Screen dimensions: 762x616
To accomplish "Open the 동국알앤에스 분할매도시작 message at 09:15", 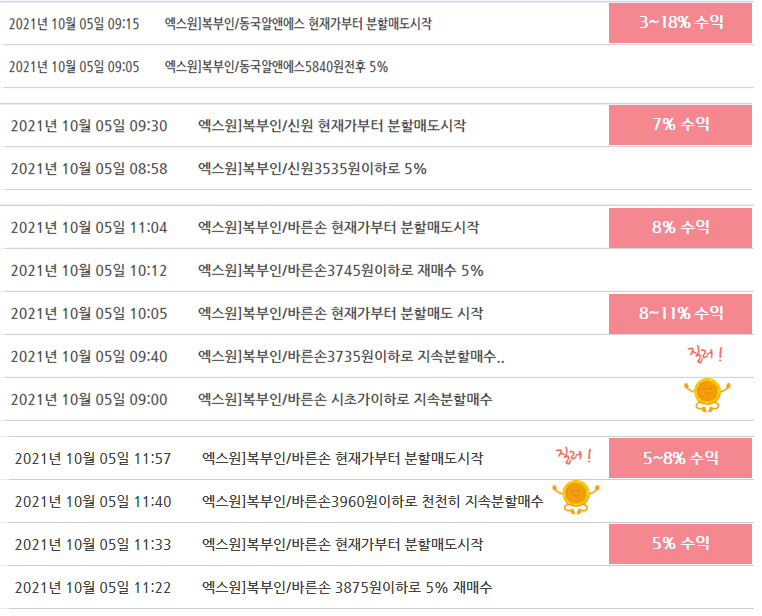I will (298, 23).
